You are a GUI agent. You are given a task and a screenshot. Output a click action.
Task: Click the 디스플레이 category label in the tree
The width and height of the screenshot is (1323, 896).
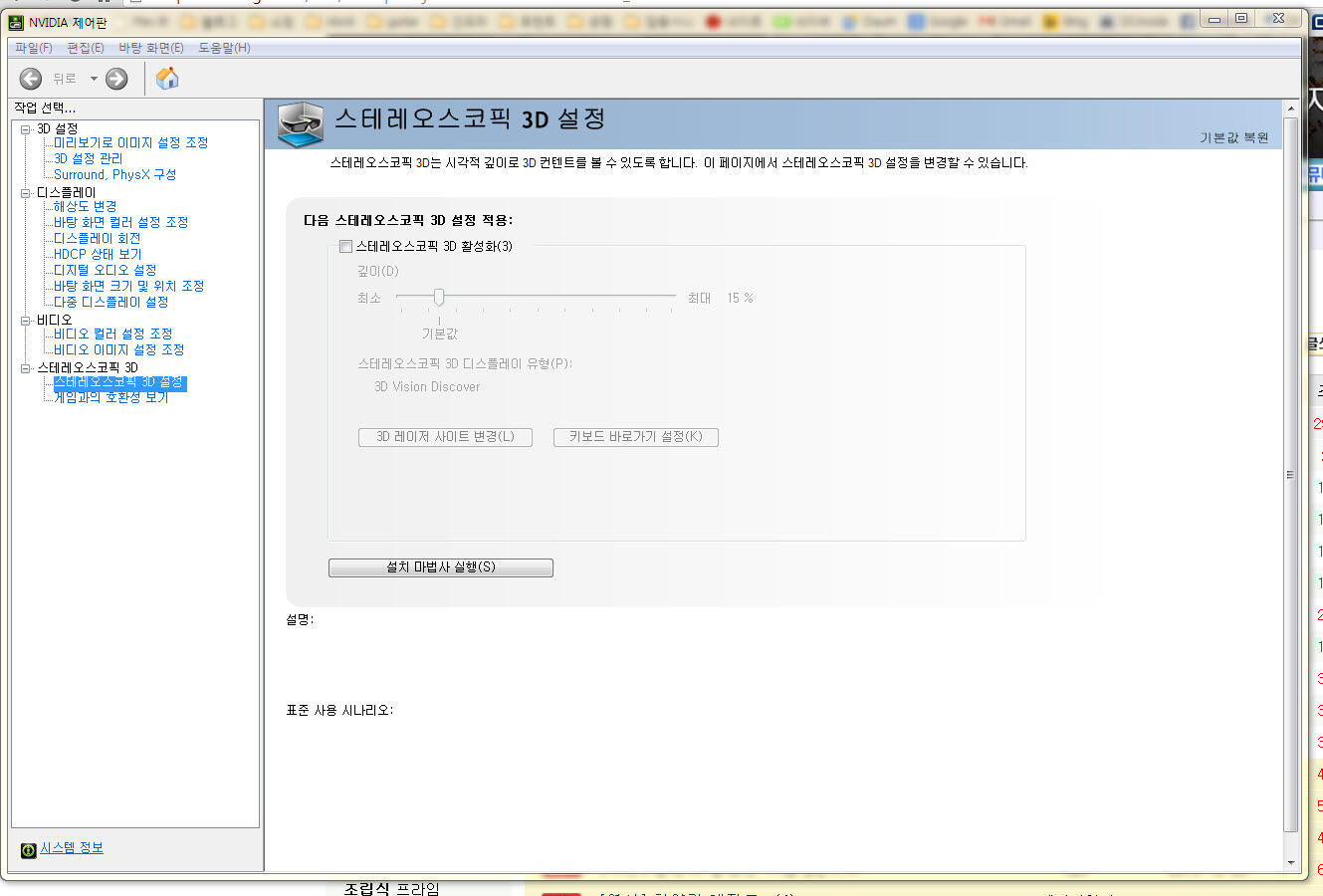click(67, 192)
